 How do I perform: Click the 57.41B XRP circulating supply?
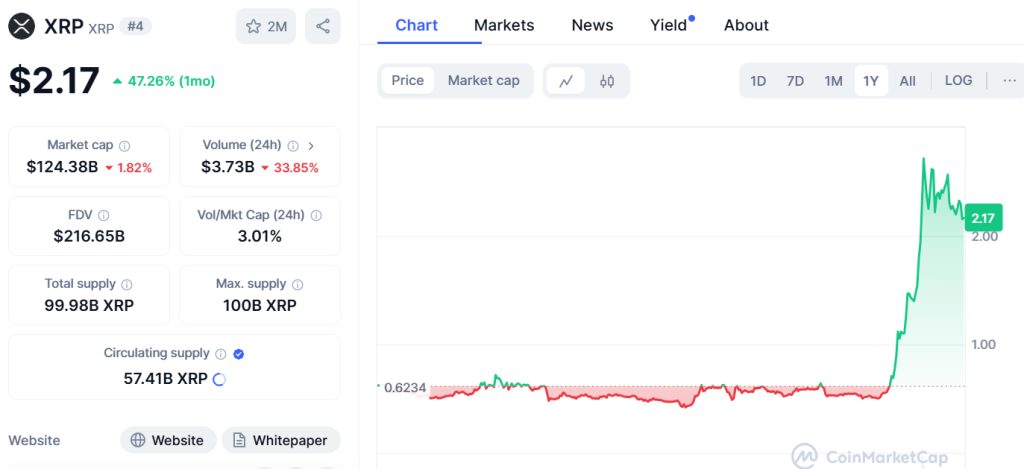tap(166, 378)
